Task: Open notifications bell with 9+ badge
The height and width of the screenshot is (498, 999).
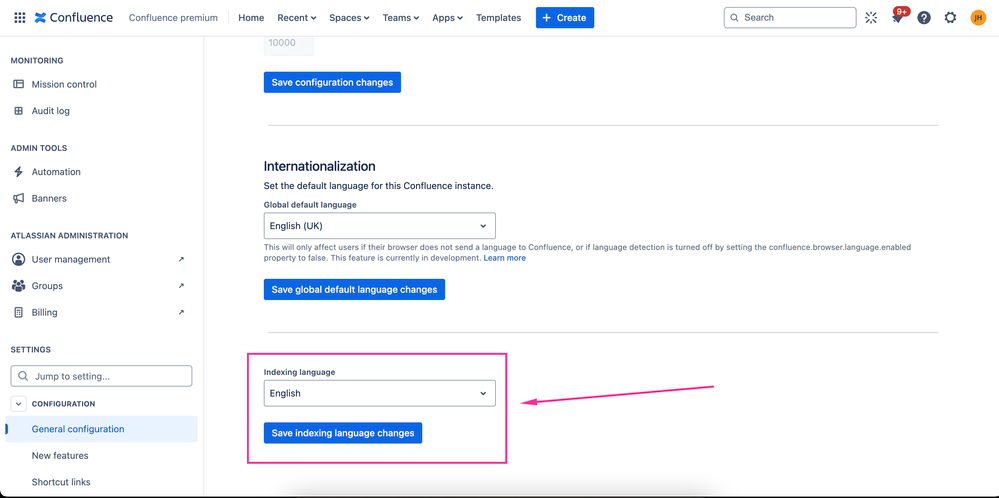Action: click(x=898, y=16)
